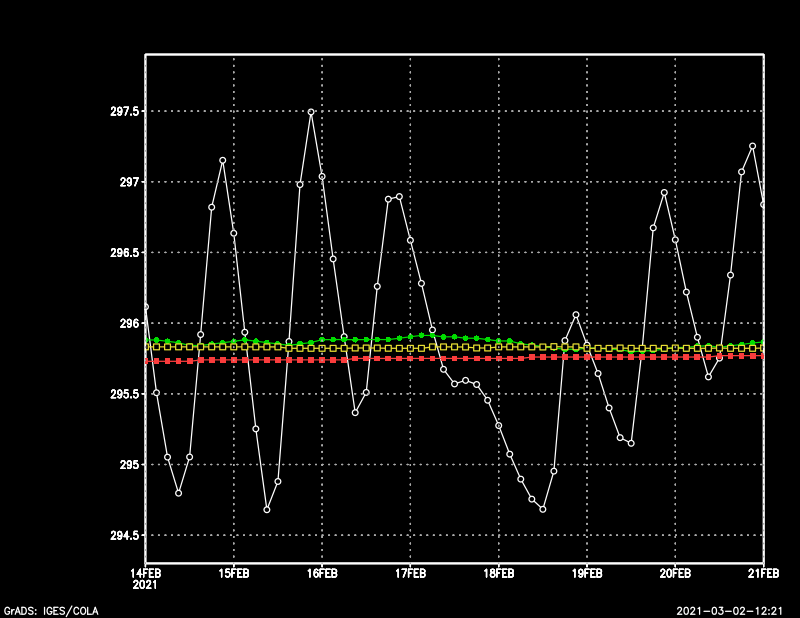Click the 297 y-axis value label
The height and width of the screenshot is (618, 800).
(x=131, y=183)
